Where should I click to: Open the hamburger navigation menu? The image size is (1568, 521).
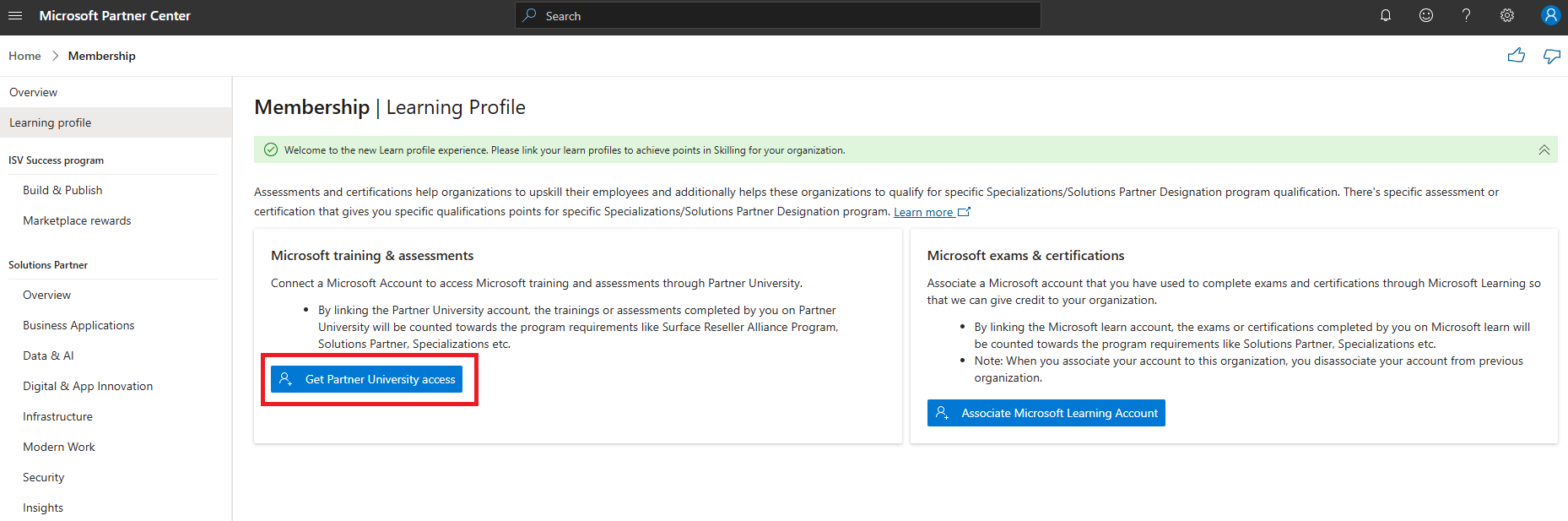coord(15,15)
